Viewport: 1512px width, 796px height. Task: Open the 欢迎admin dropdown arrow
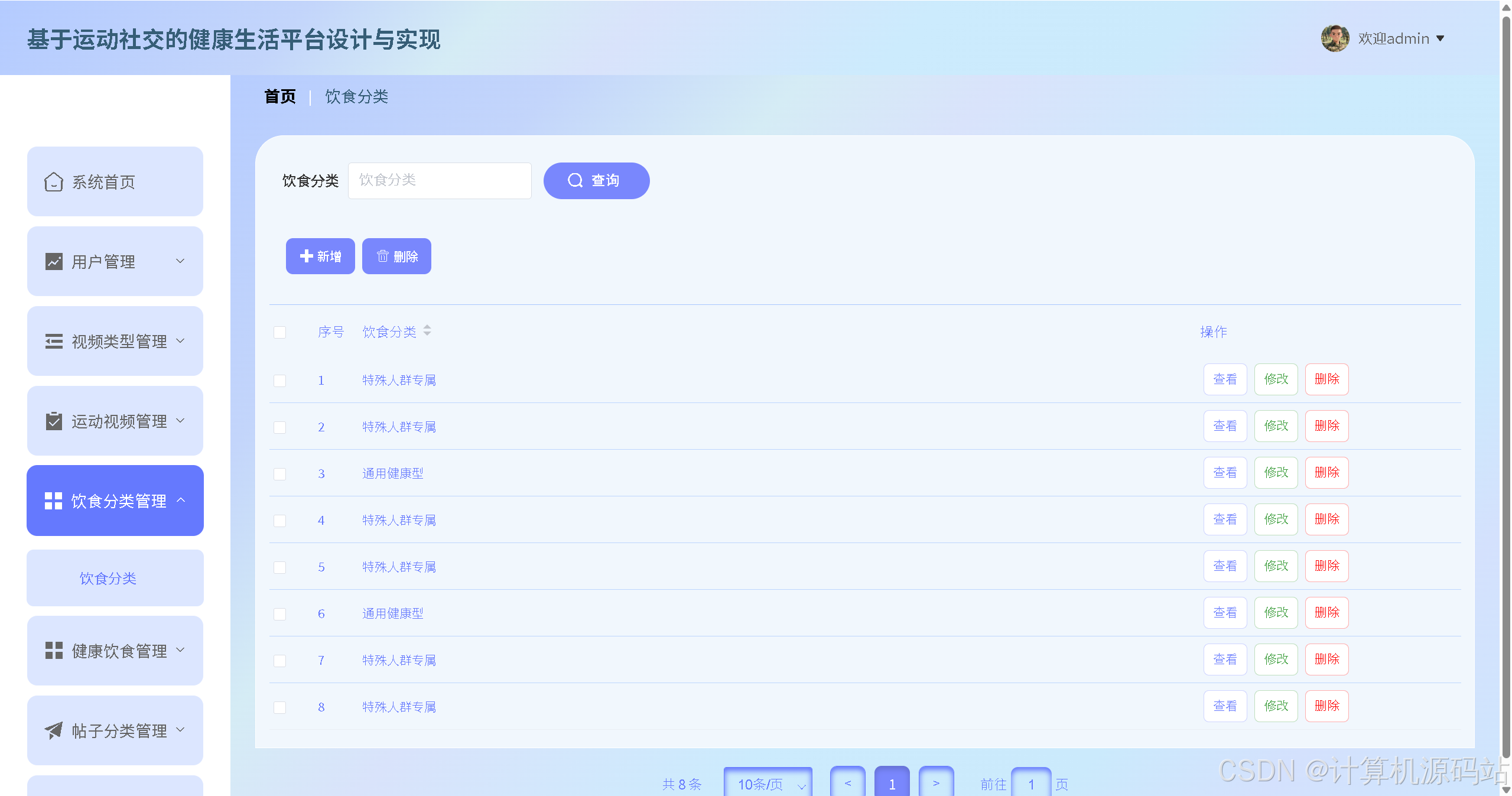coord(1440,38)
